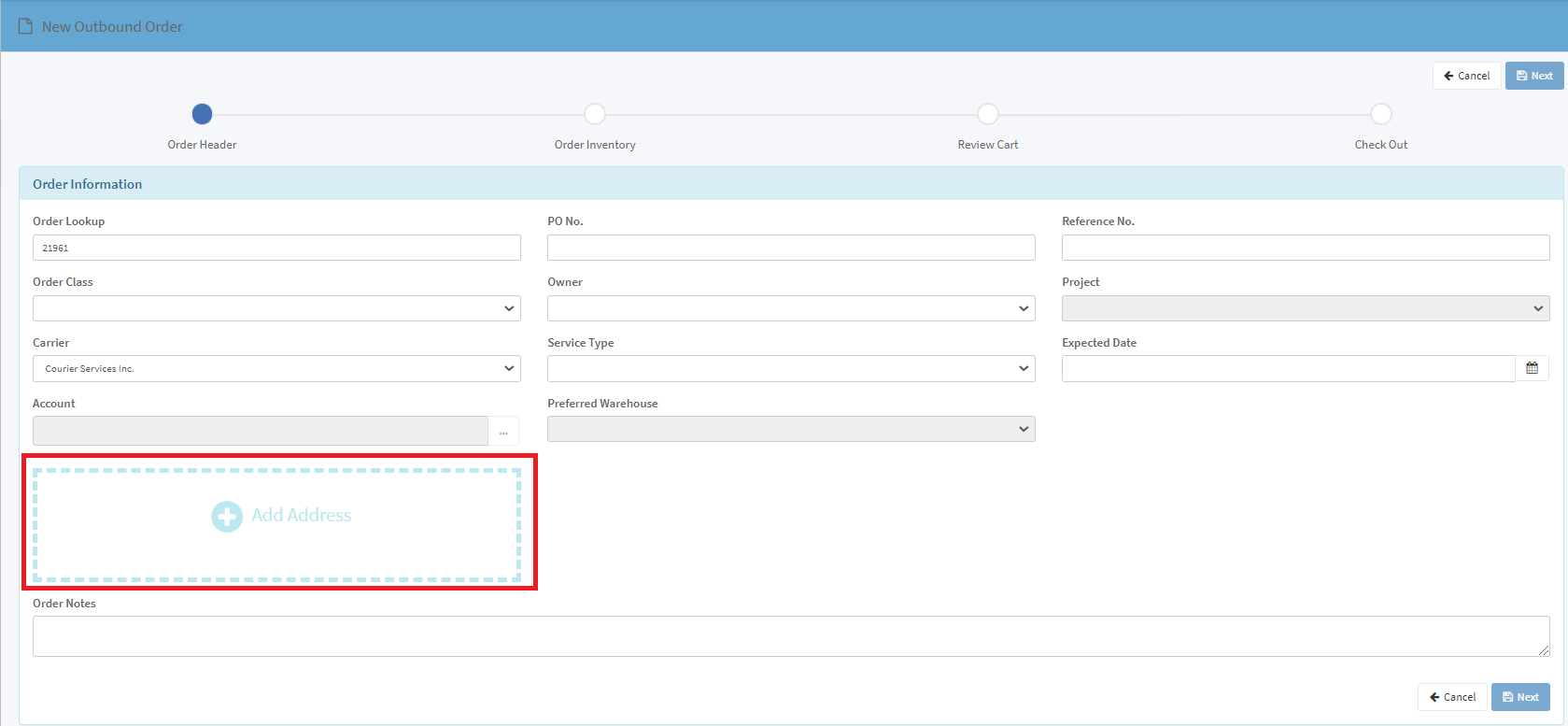Click the New Outbound Order document icon
The image size is (1568, 726).
[x=25, y=26]
